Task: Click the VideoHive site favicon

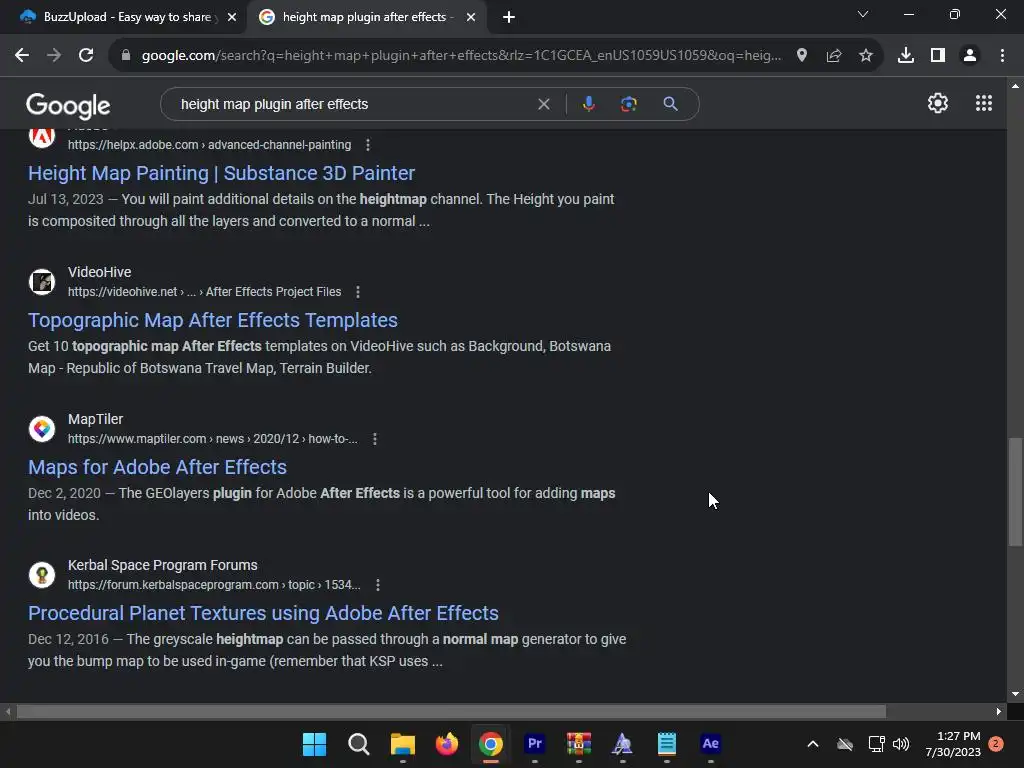Action: 42,281
